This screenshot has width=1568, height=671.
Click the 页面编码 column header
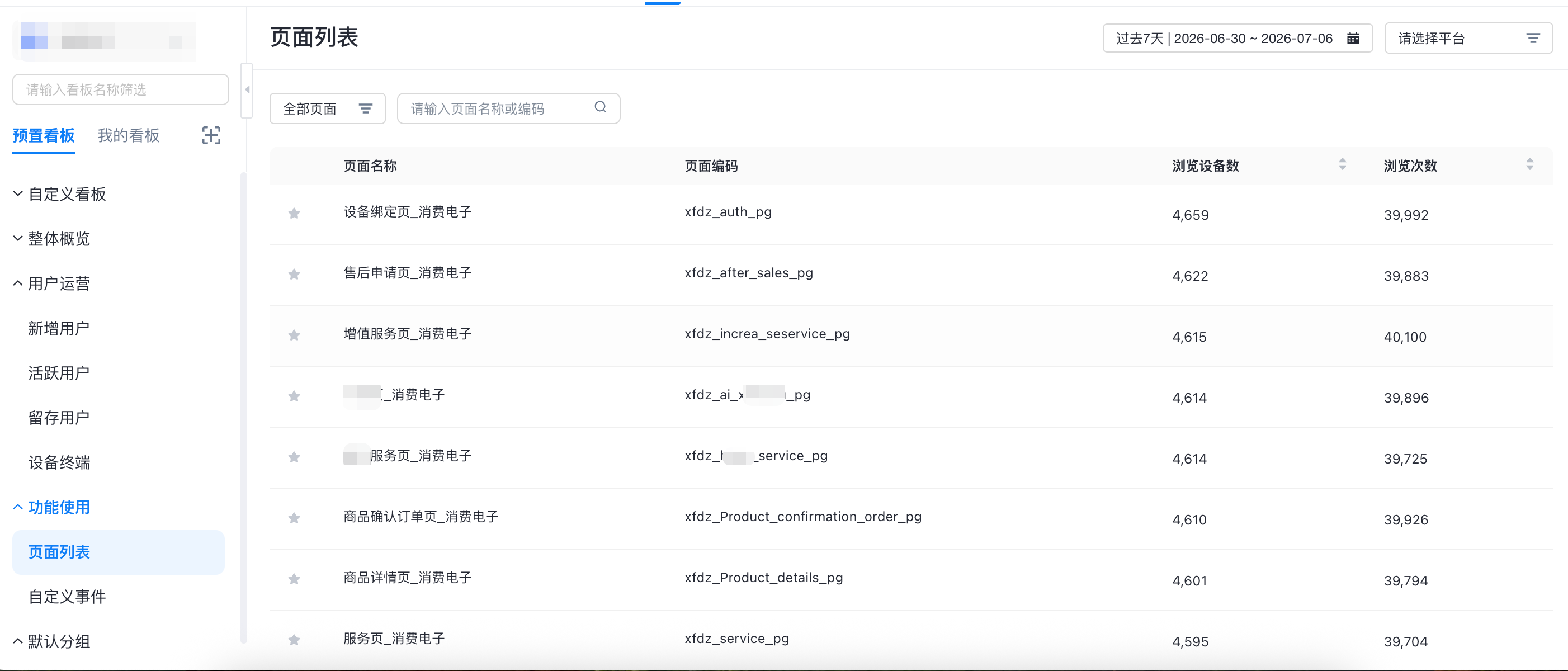(x=711, y=166)
